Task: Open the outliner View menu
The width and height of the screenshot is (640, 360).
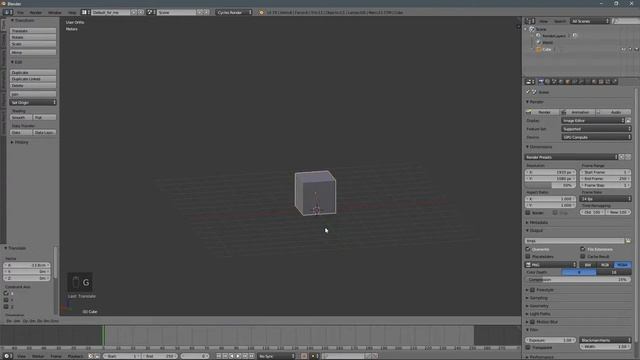Action: click(x=543, y=21)
